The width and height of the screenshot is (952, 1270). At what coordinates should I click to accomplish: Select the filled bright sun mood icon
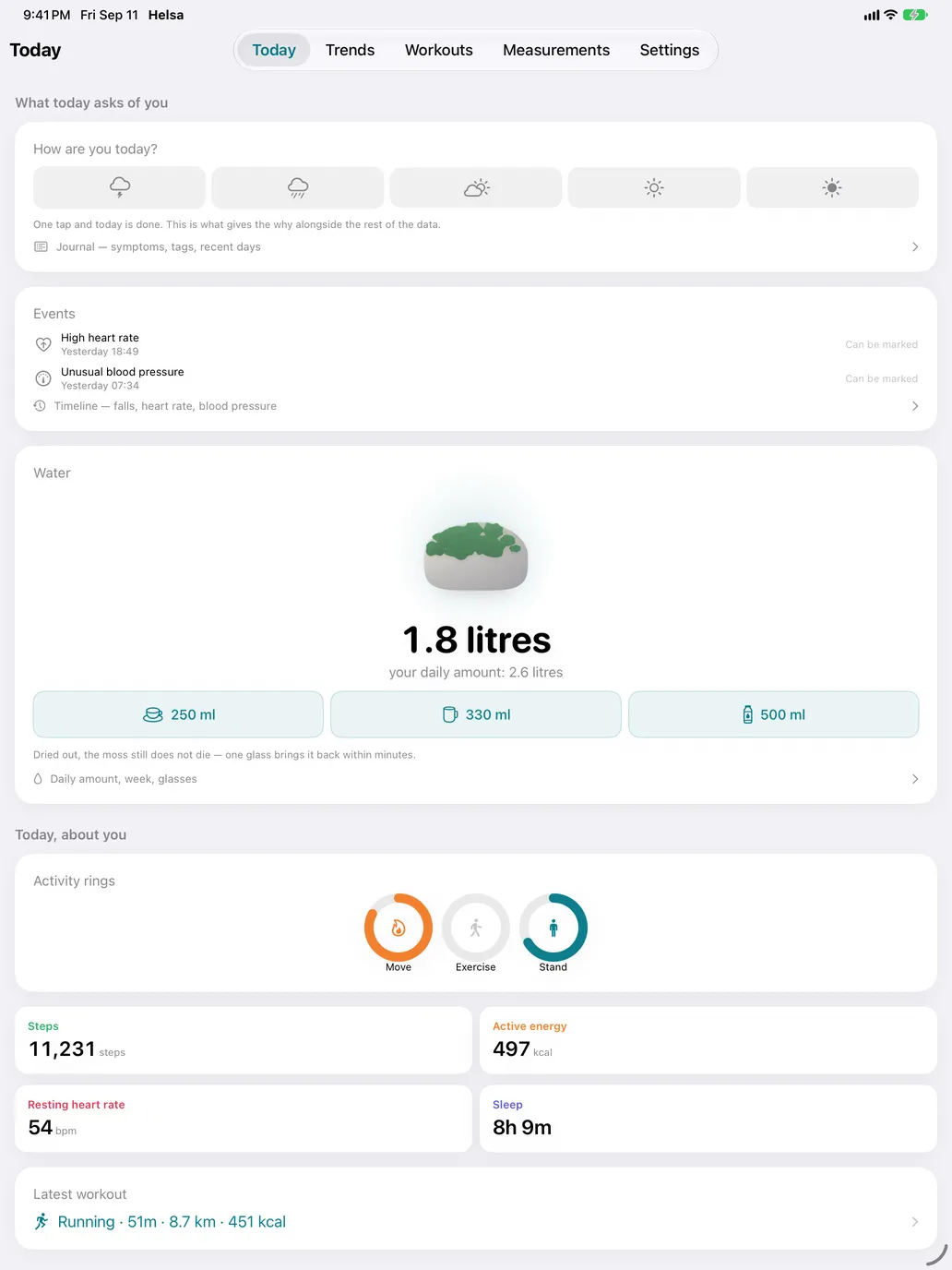(832, 187)
